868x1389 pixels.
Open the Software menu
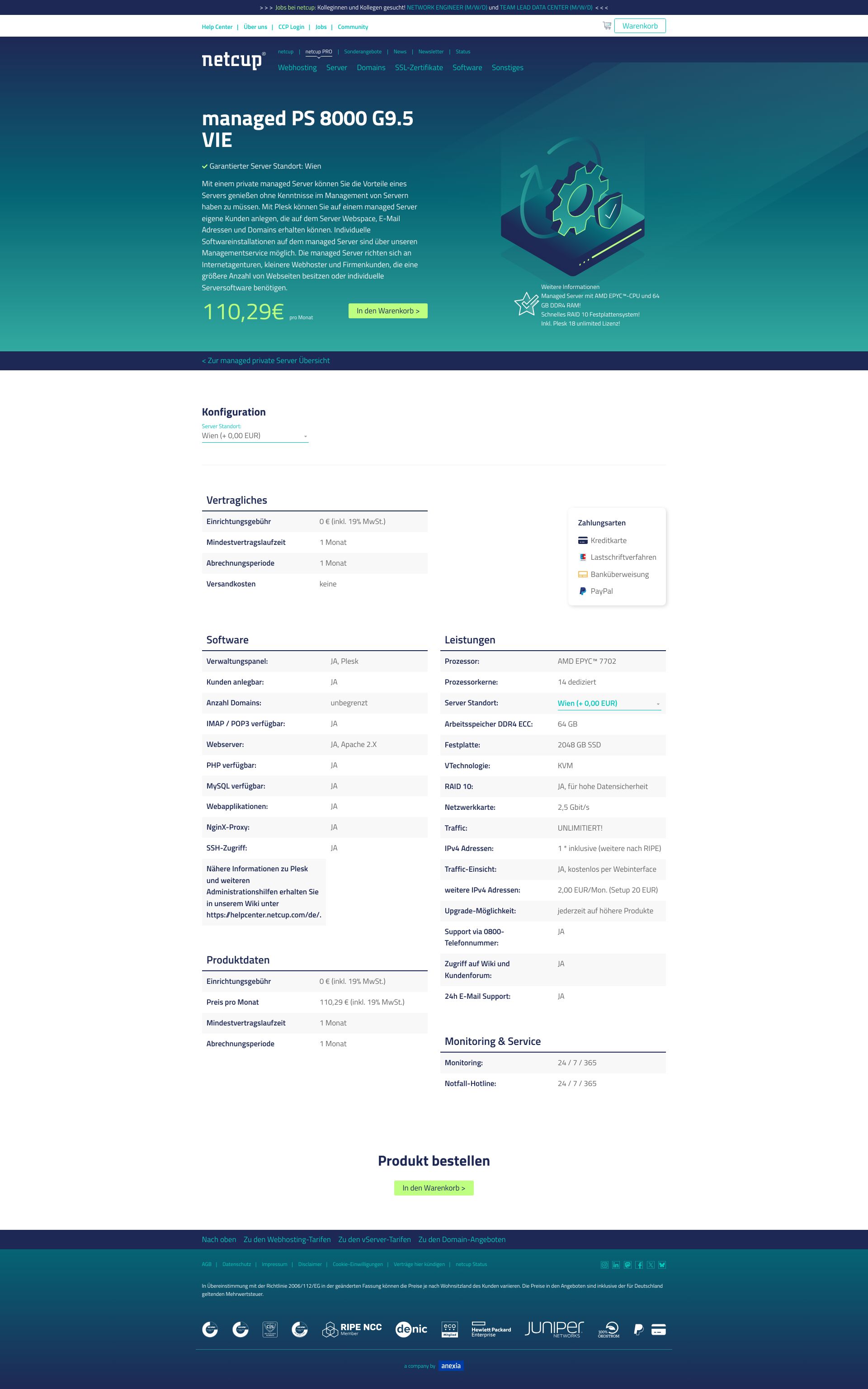tap(467, 68)
